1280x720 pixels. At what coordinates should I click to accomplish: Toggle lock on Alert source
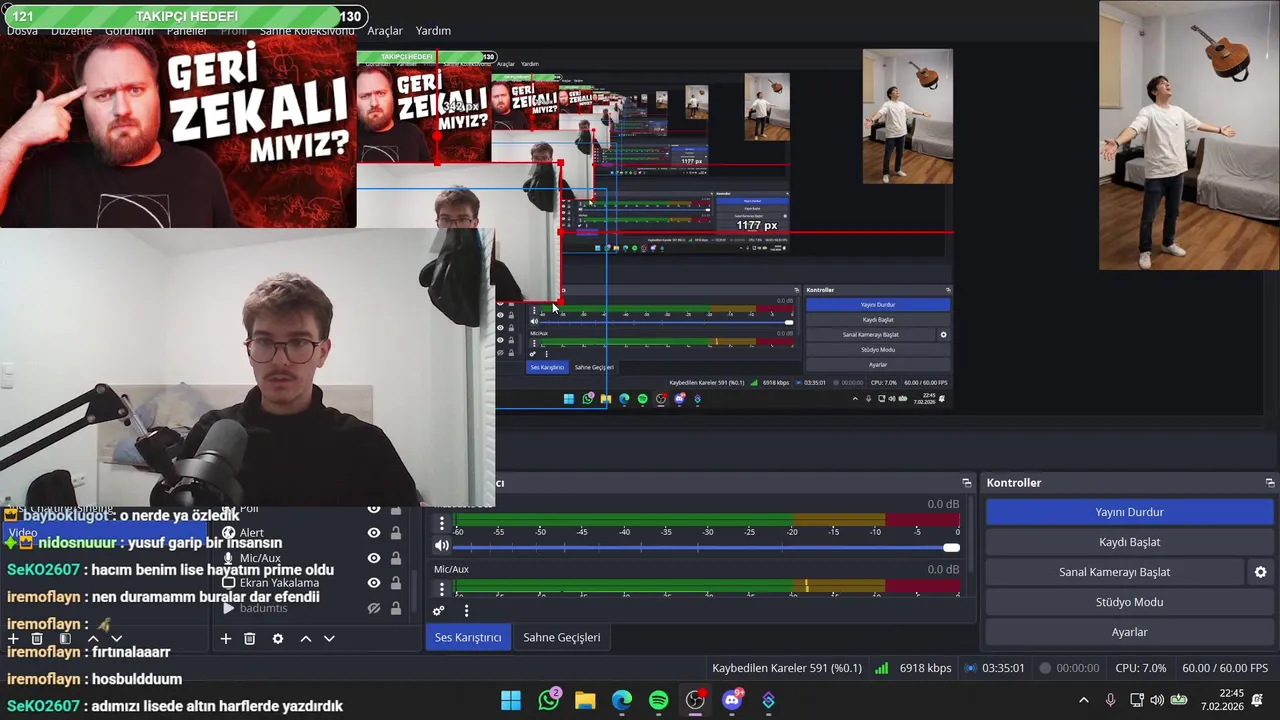click(x=396, y=533)
